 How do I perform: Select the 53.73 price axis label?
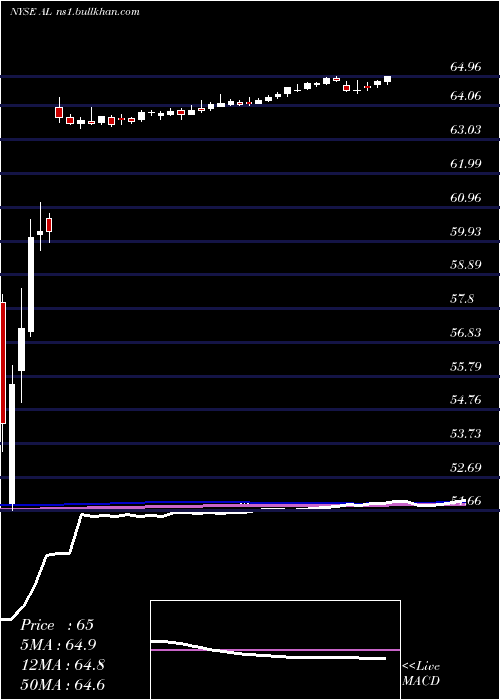click(x=466, y=433)
